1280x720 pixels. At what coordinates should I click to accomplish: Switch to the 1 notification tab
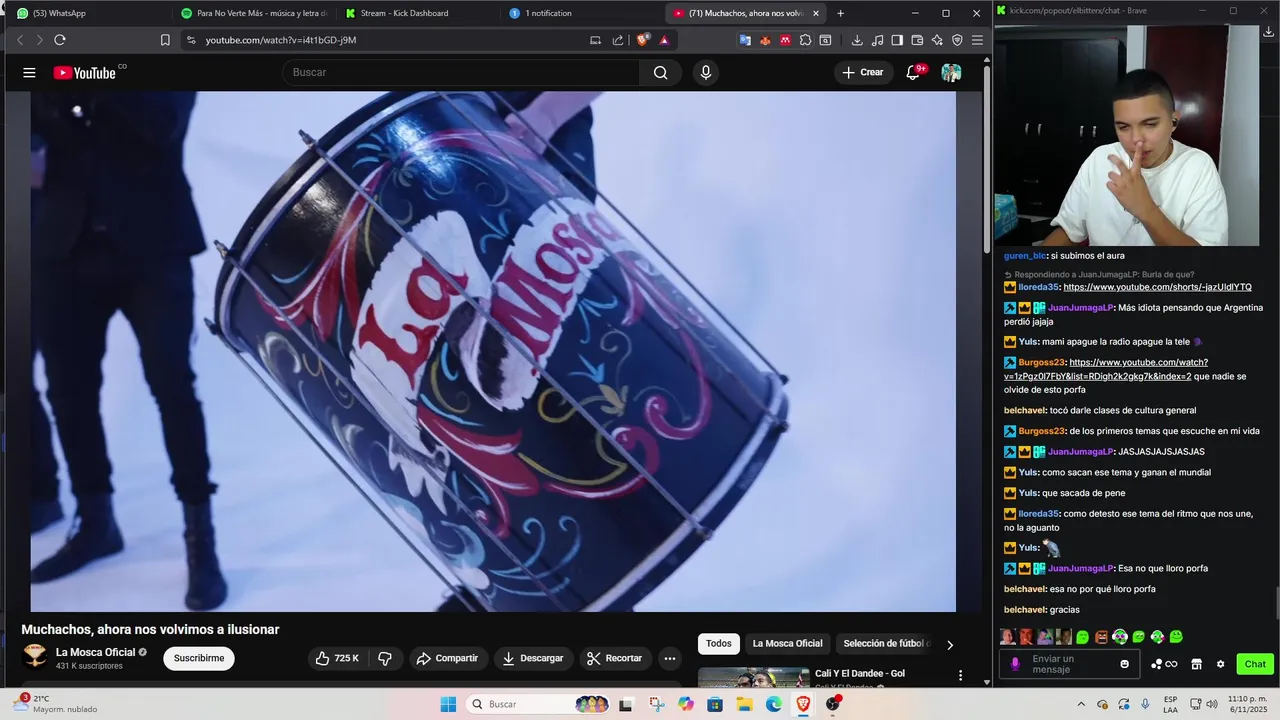click(x=580, y=13)
